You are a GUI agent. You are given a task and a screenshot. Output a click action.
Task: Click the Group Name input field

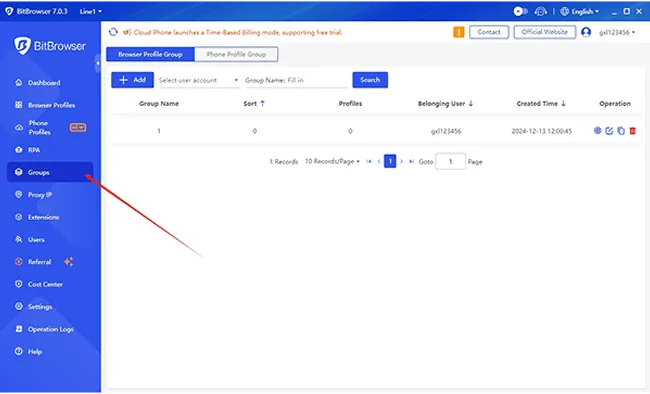(x=296, y=80)
